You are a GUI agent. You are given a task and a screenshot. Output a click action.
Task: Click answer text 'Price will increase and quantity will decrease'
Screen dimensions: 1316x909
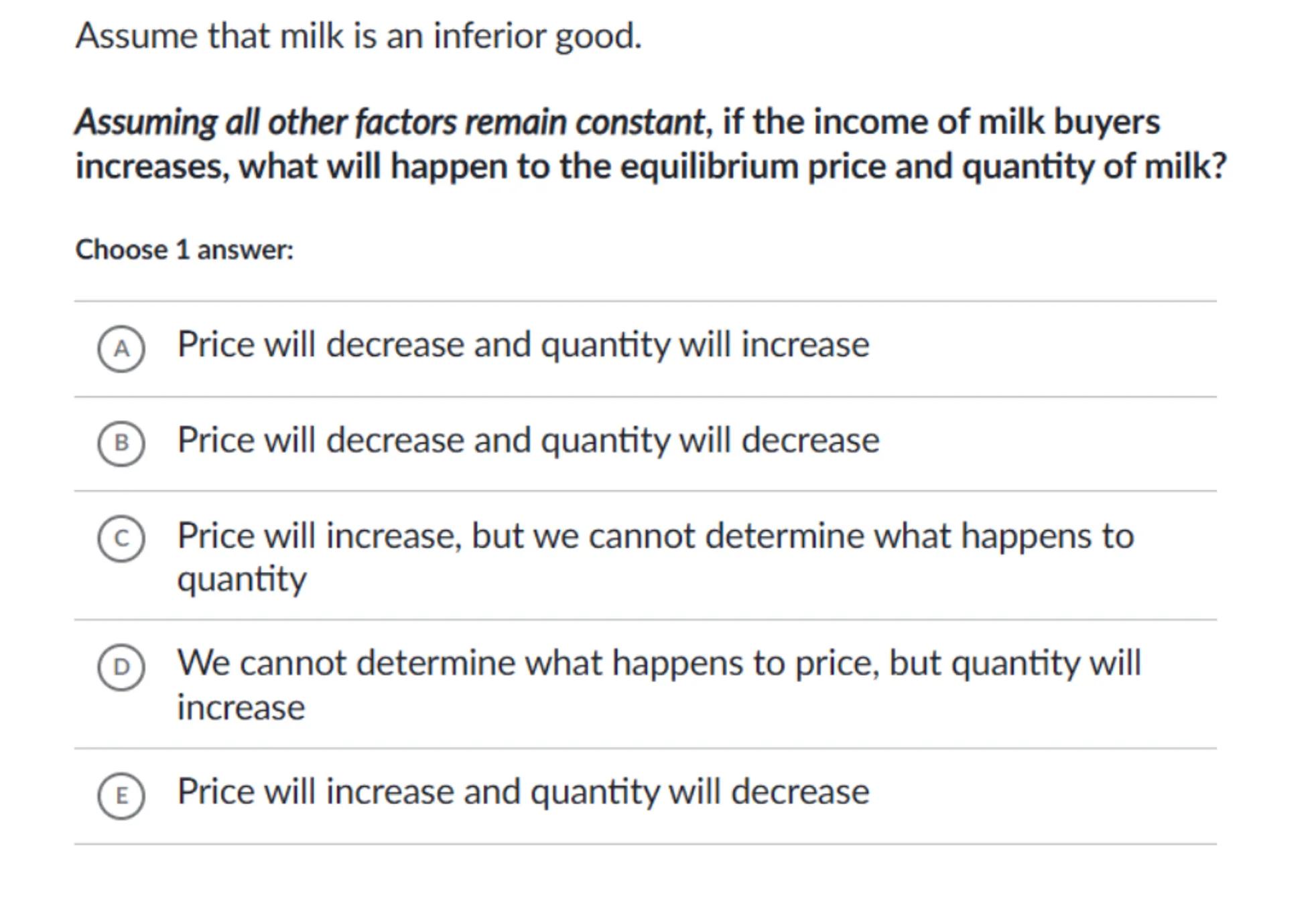523,792
